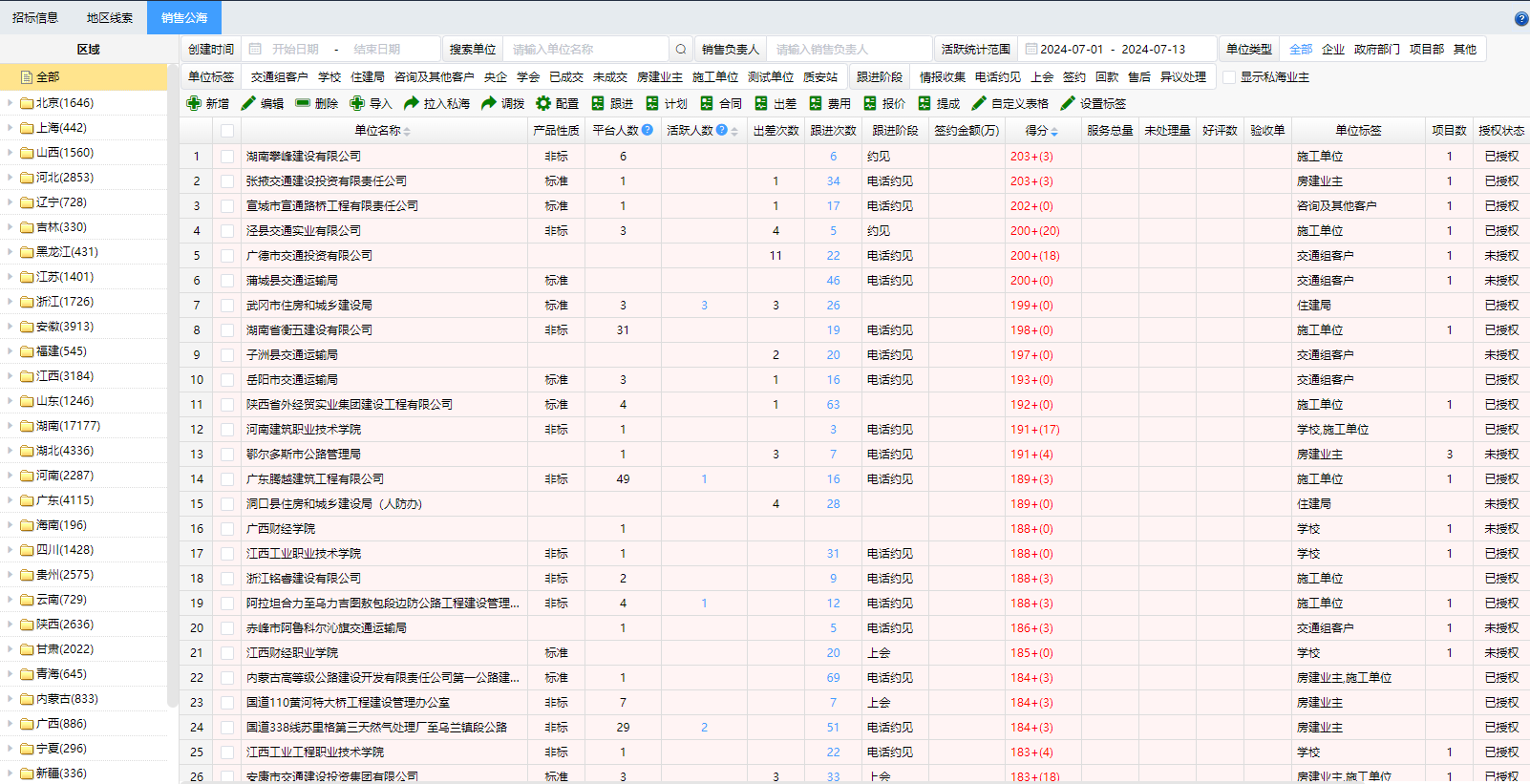Image resolution: width=1530 pixels, height=784 pixels.
Task: Filter unit type by 政府部门
Action: tap(1377, 49)
